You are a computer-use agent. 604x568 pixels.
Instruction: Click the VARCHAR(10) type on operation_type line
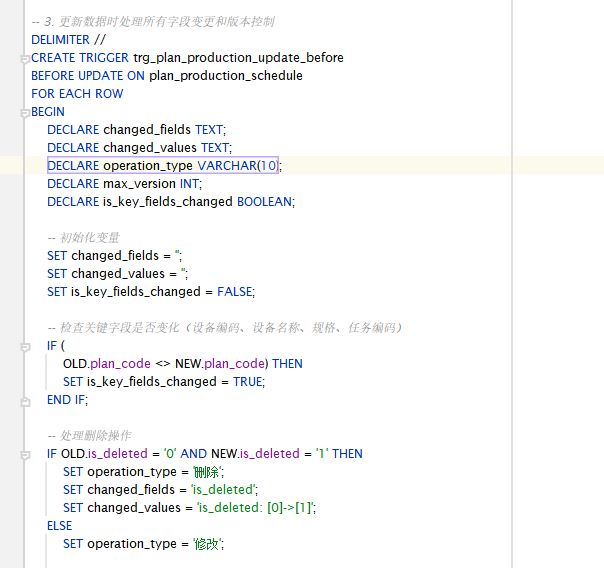point(239,166)
